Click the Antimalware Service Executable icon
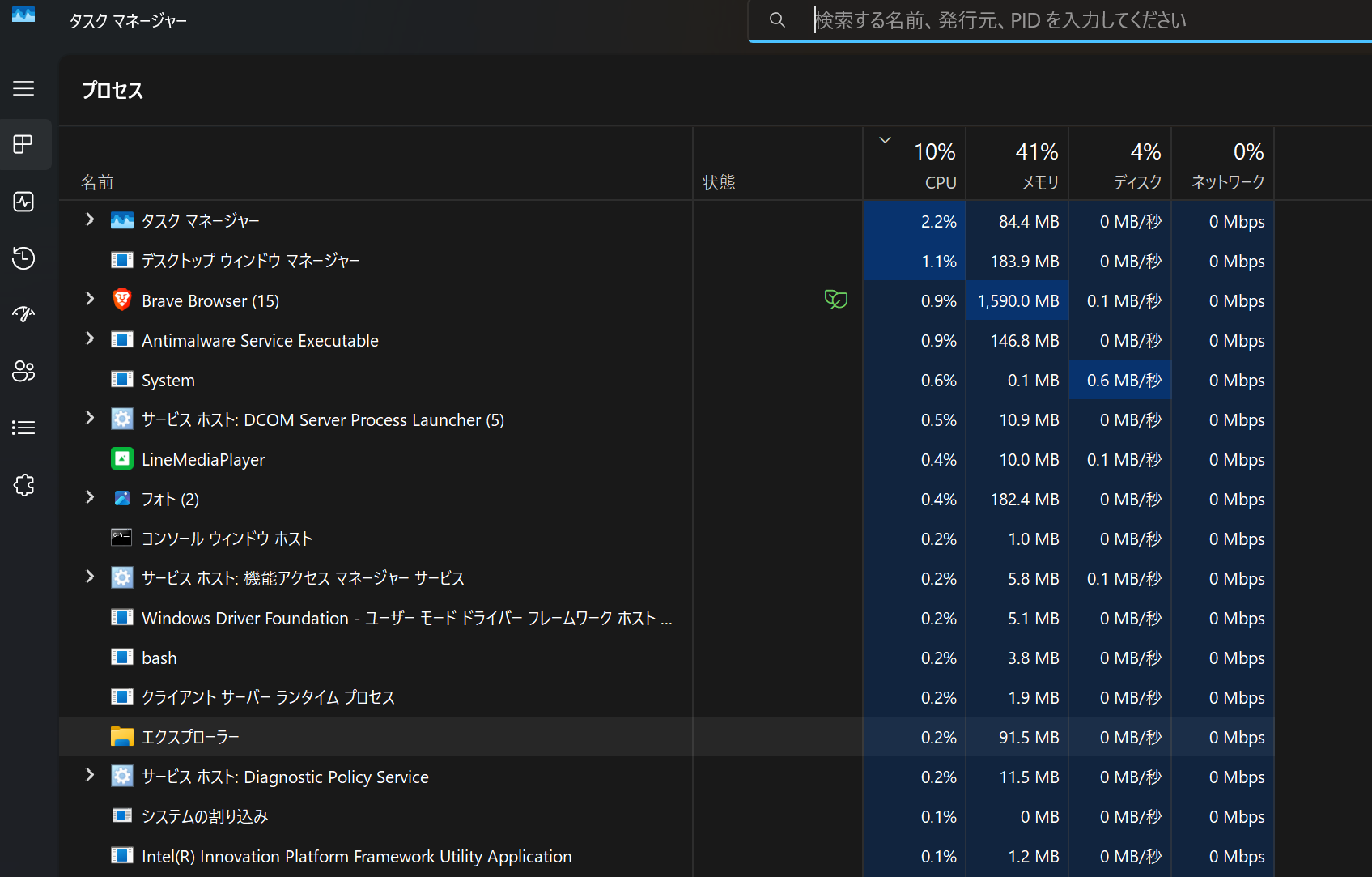This screenshot has width=1372, height=877. [x=122, y=339]
